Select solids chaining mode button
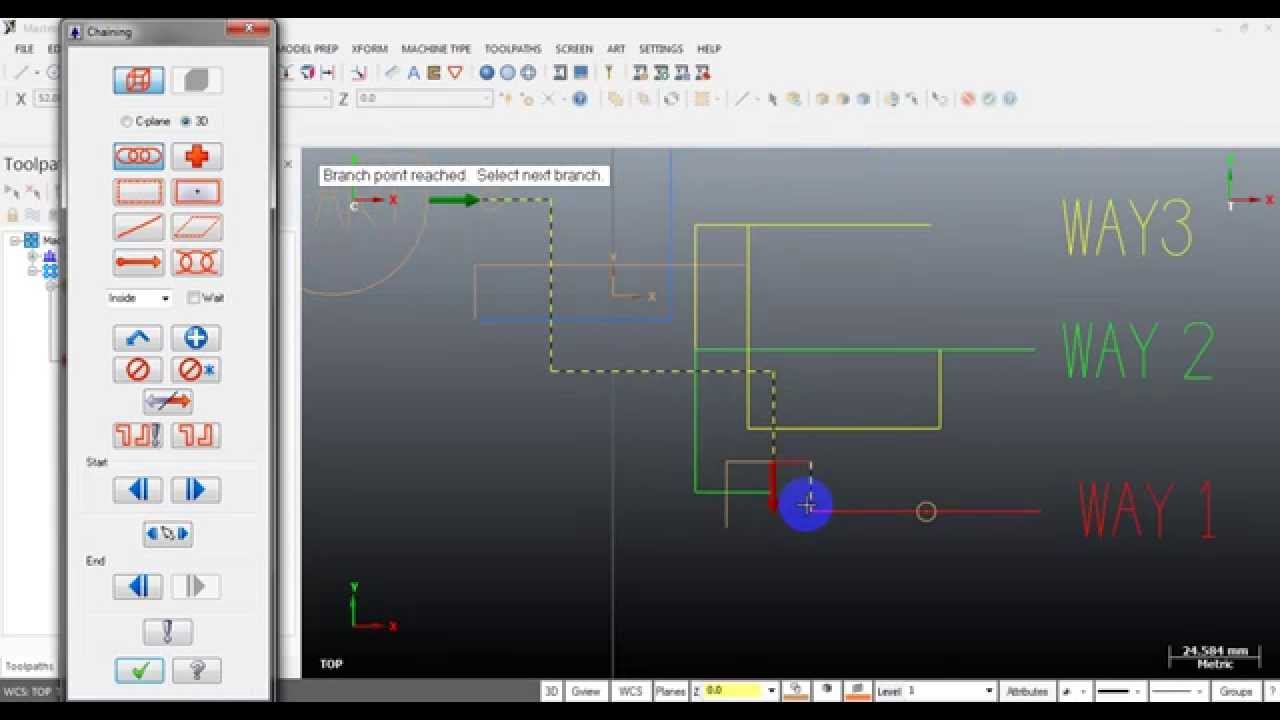 tap(197, 80)
